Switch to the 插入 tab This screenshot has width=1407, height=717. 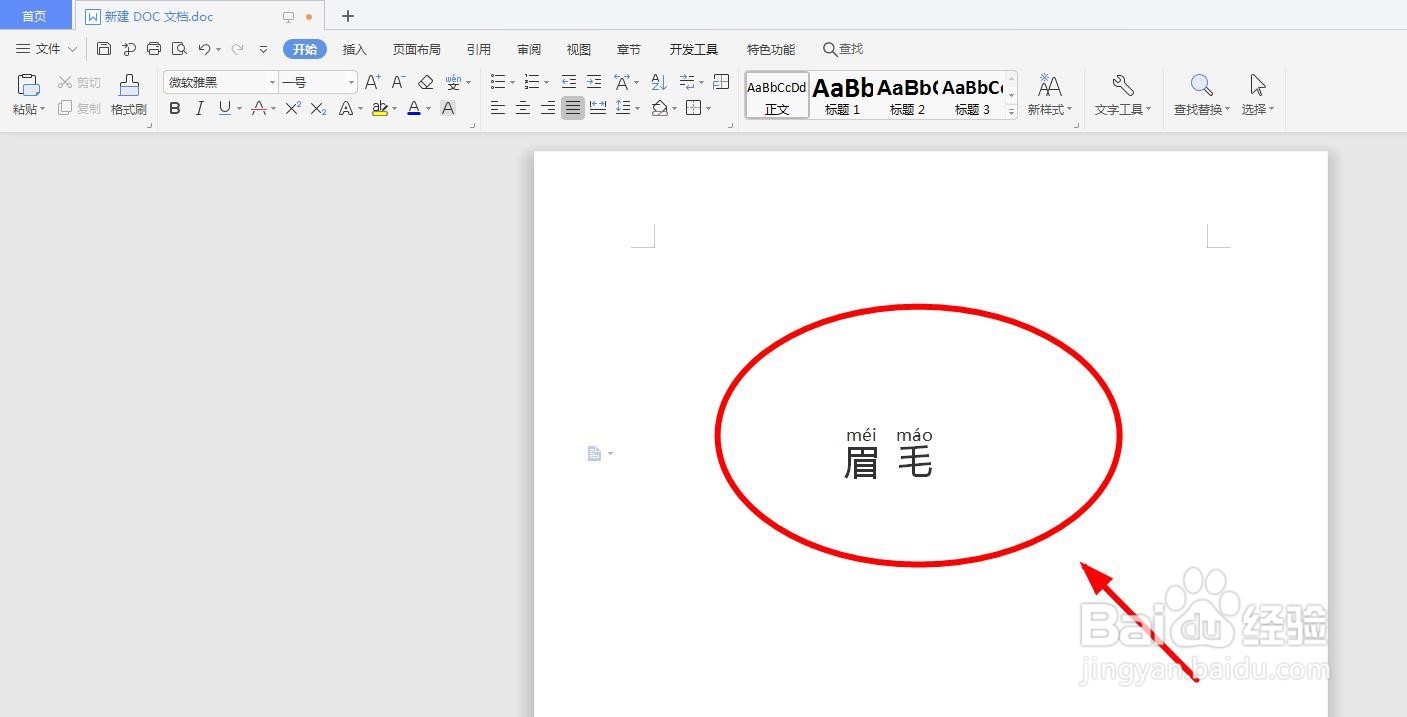(x=355, y=49)
